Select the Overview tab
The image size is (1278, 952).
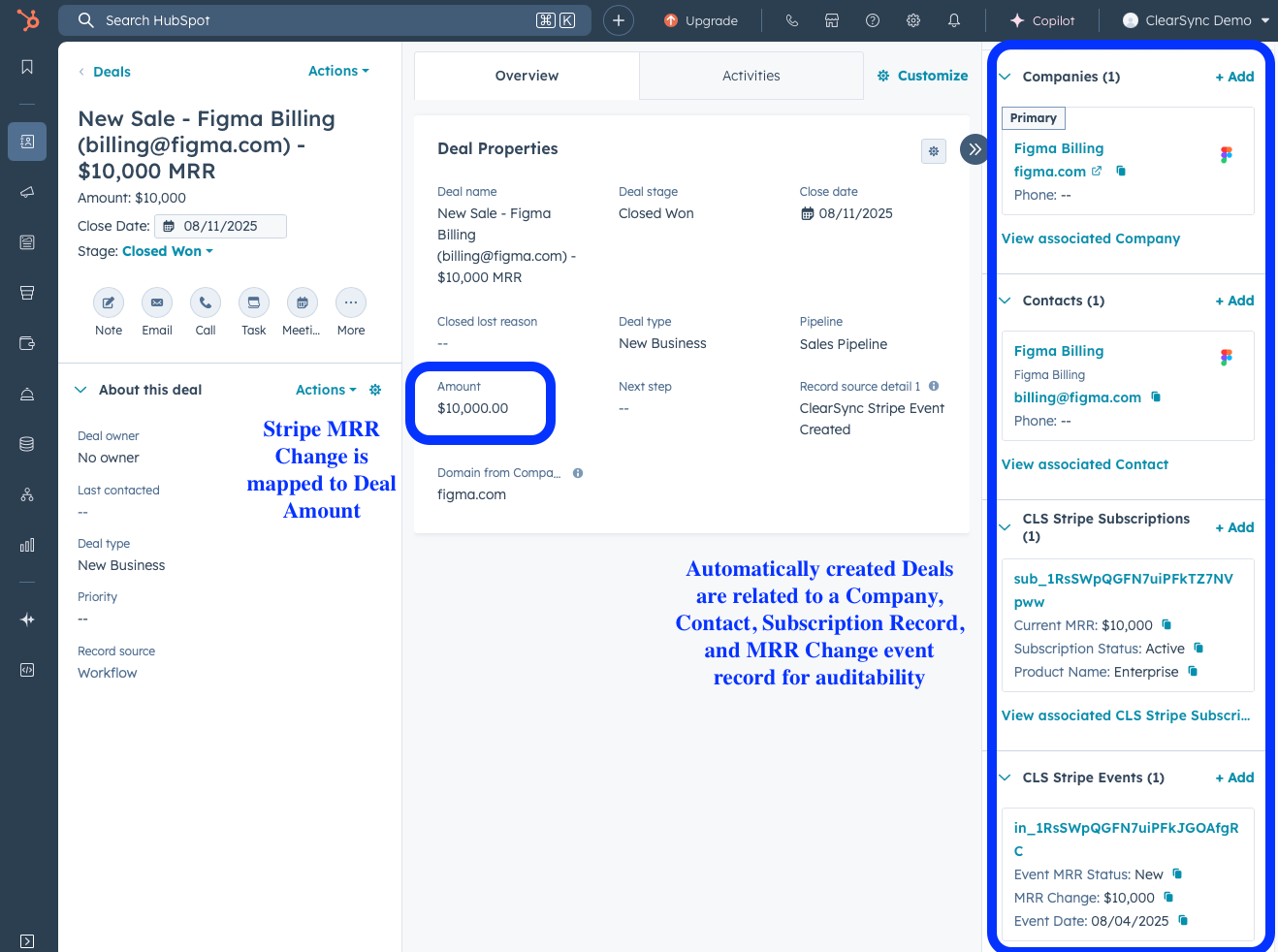click(x=527, y=76)
